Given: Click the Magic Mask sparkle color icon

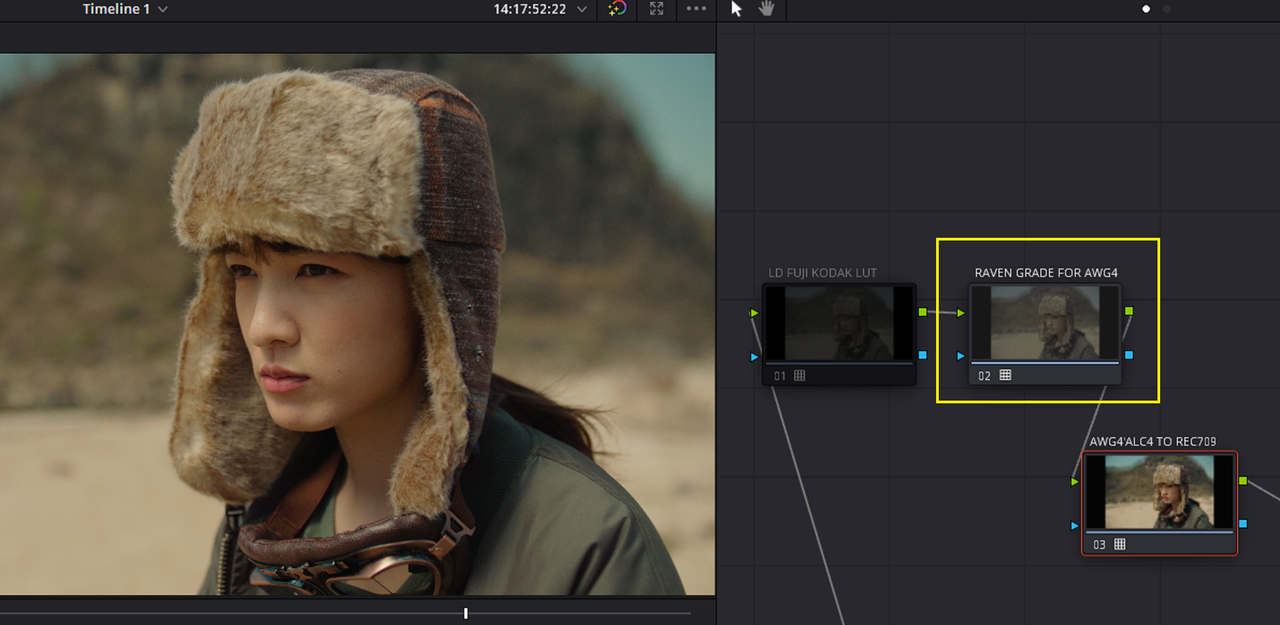Looking at the screenshot, I should (617, 9).
